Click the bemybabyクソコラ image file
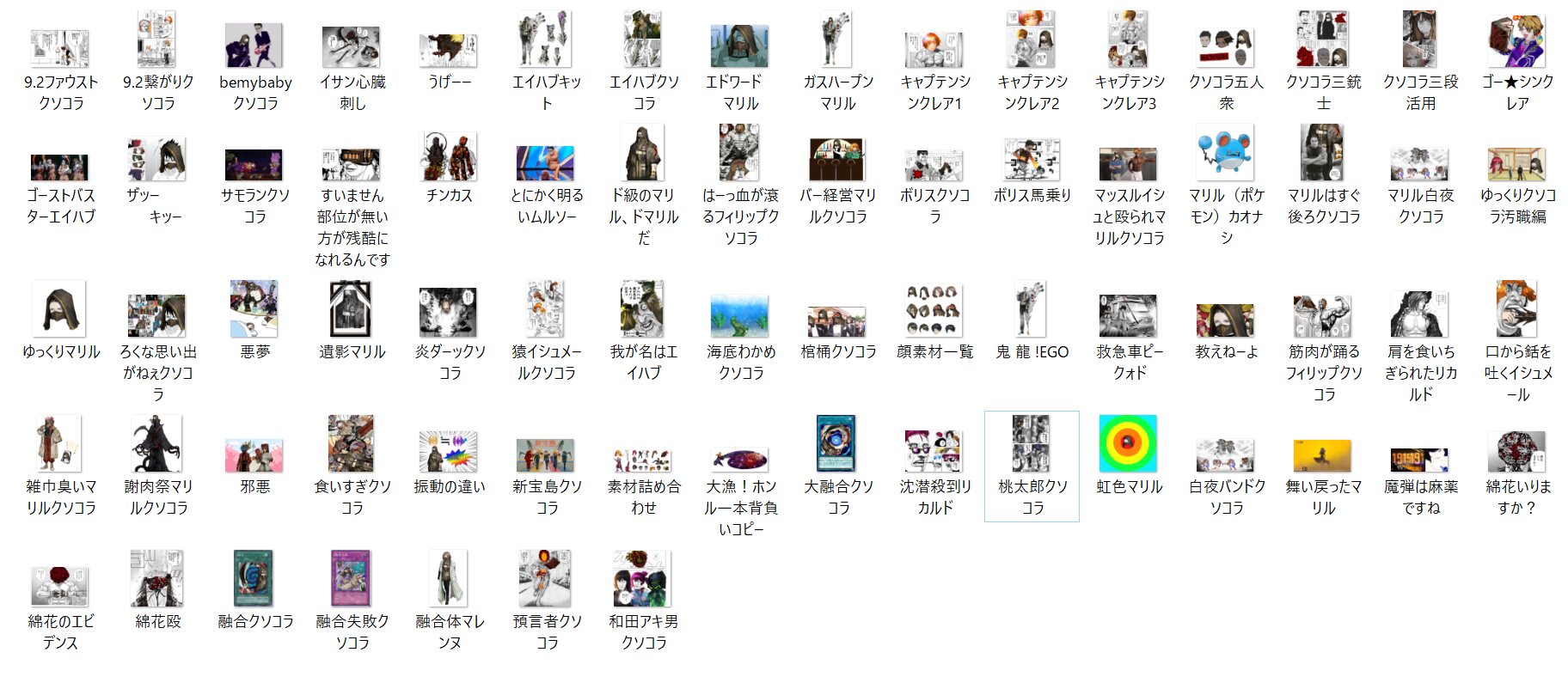Screen dimensions: 1568x689 [x=254, y=46]
